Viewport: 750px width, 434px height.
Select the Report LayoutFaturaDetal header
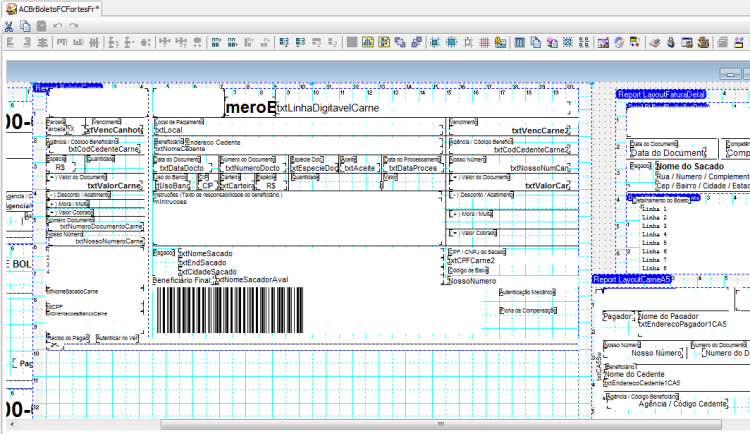point(662,94)
